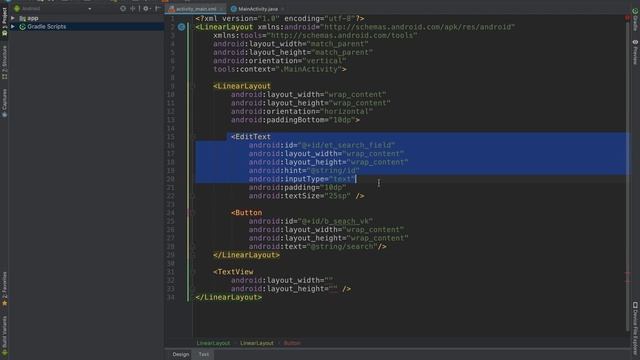Click the http://schemas.android.com/apk/res/android URL

418,27
